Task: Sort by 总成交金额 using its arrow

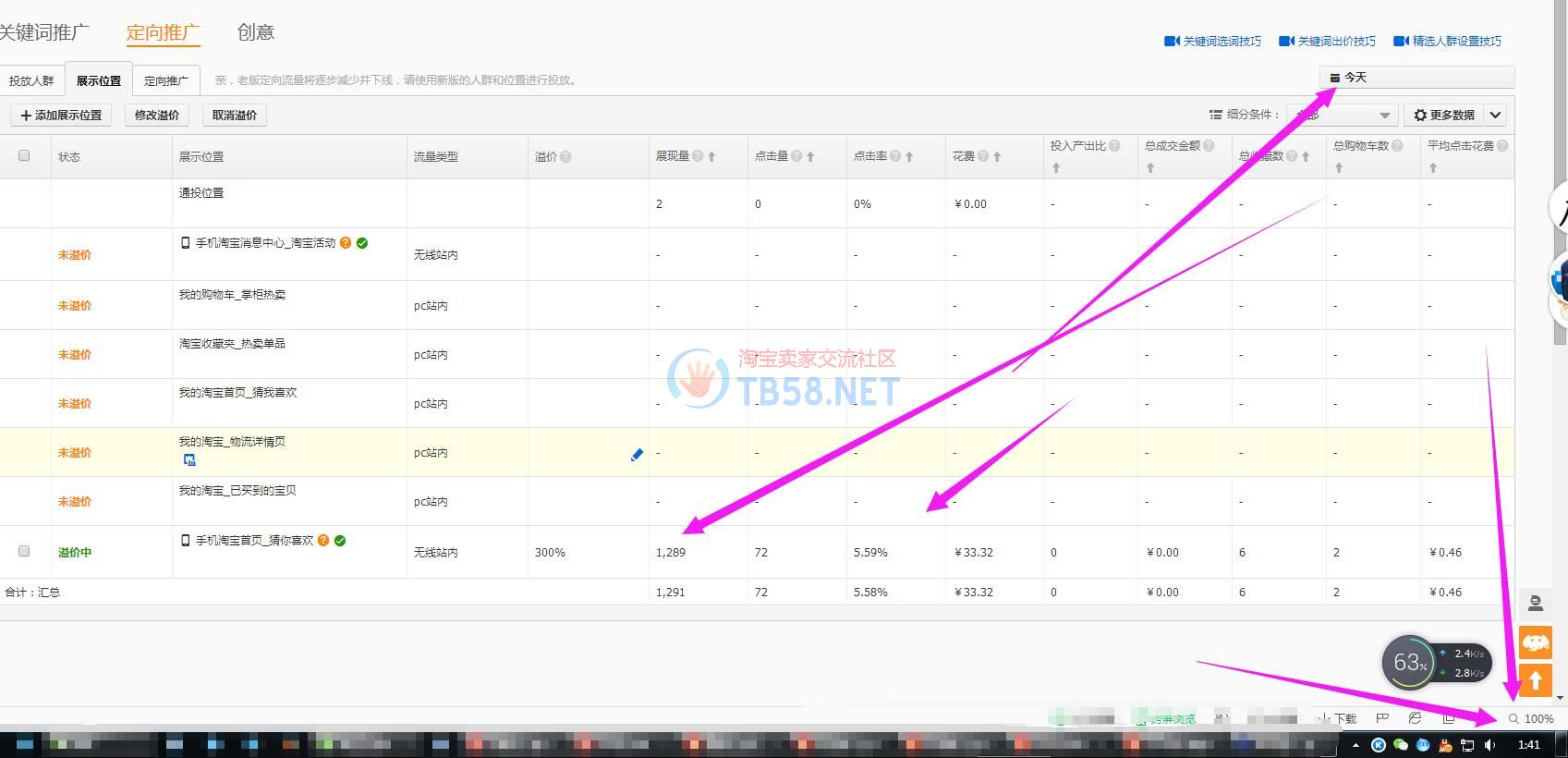Action: (1150, 168)
